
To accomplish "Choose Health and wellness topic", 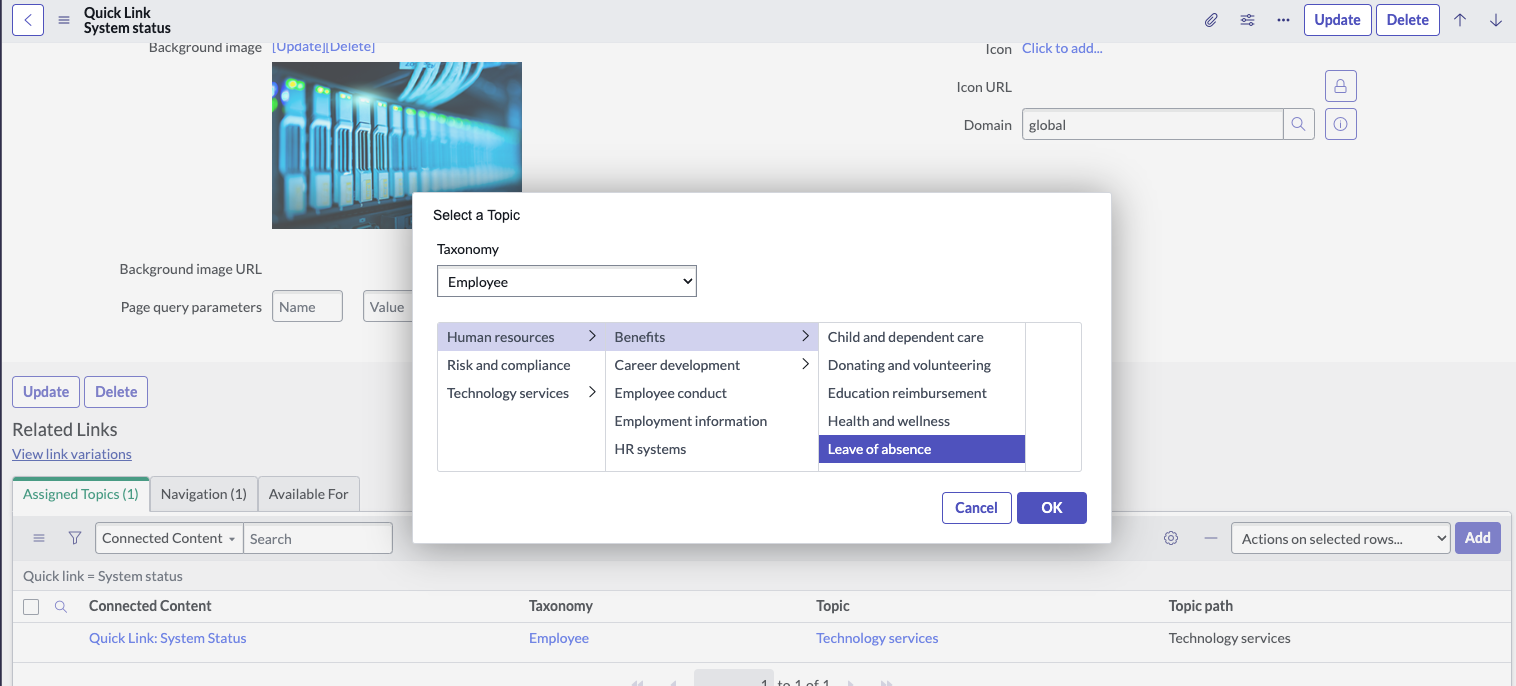I will coord(922,421).
